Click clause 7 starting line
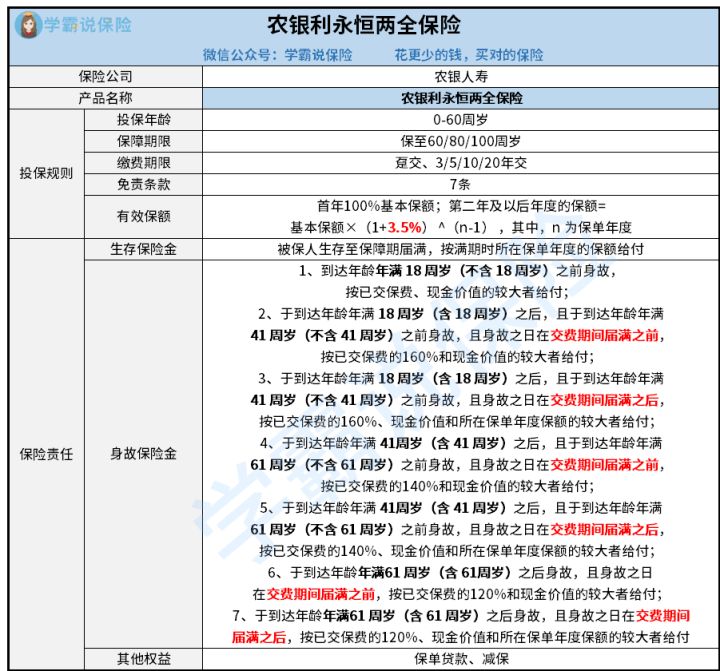720x671 pixels. pos(461,616)
